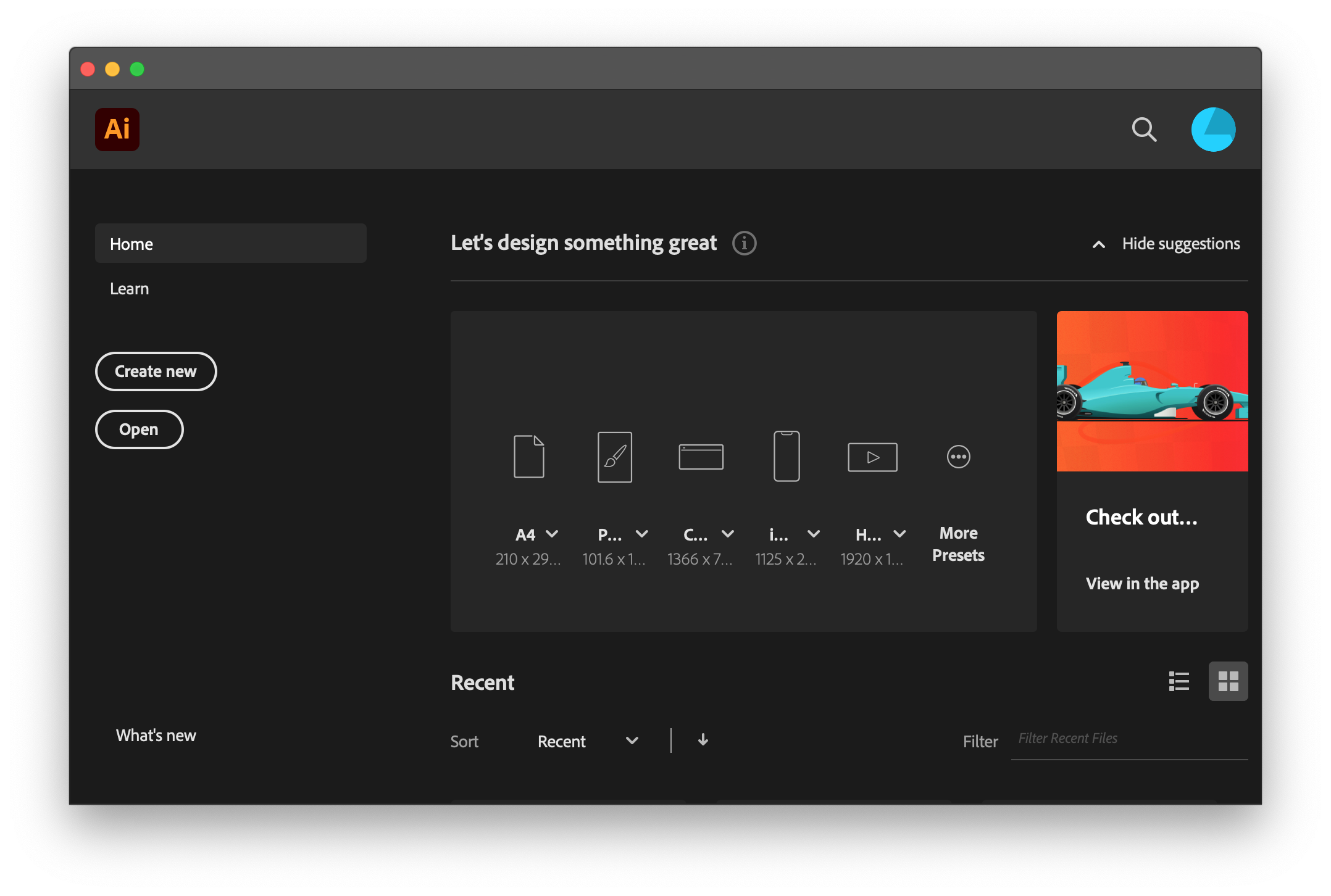The width and height of the screenshot is (1331, 896).
Task: Go to the Learn section
Action: (130, 289)
